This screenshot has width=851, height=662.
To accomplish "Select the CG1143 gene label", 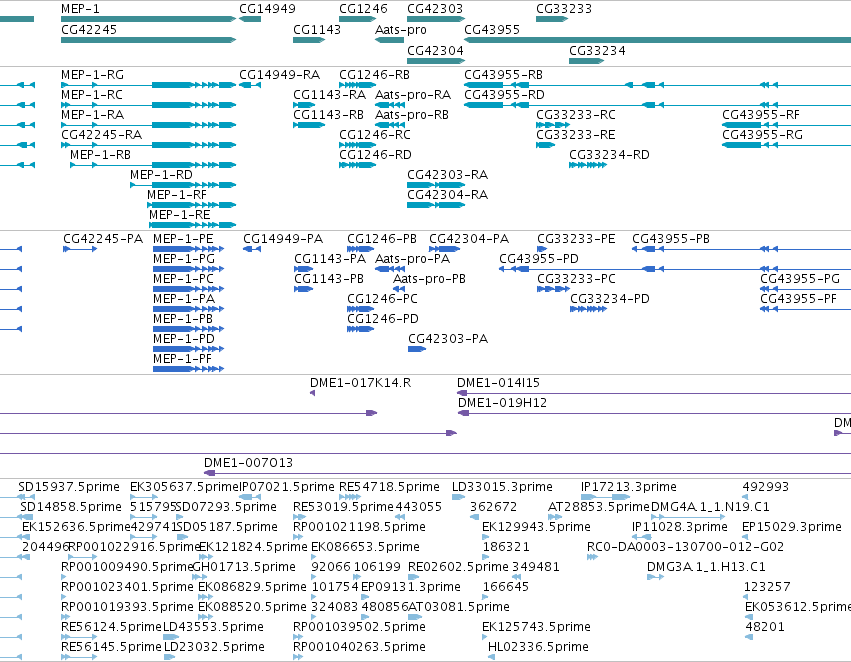I will (317, 29).
